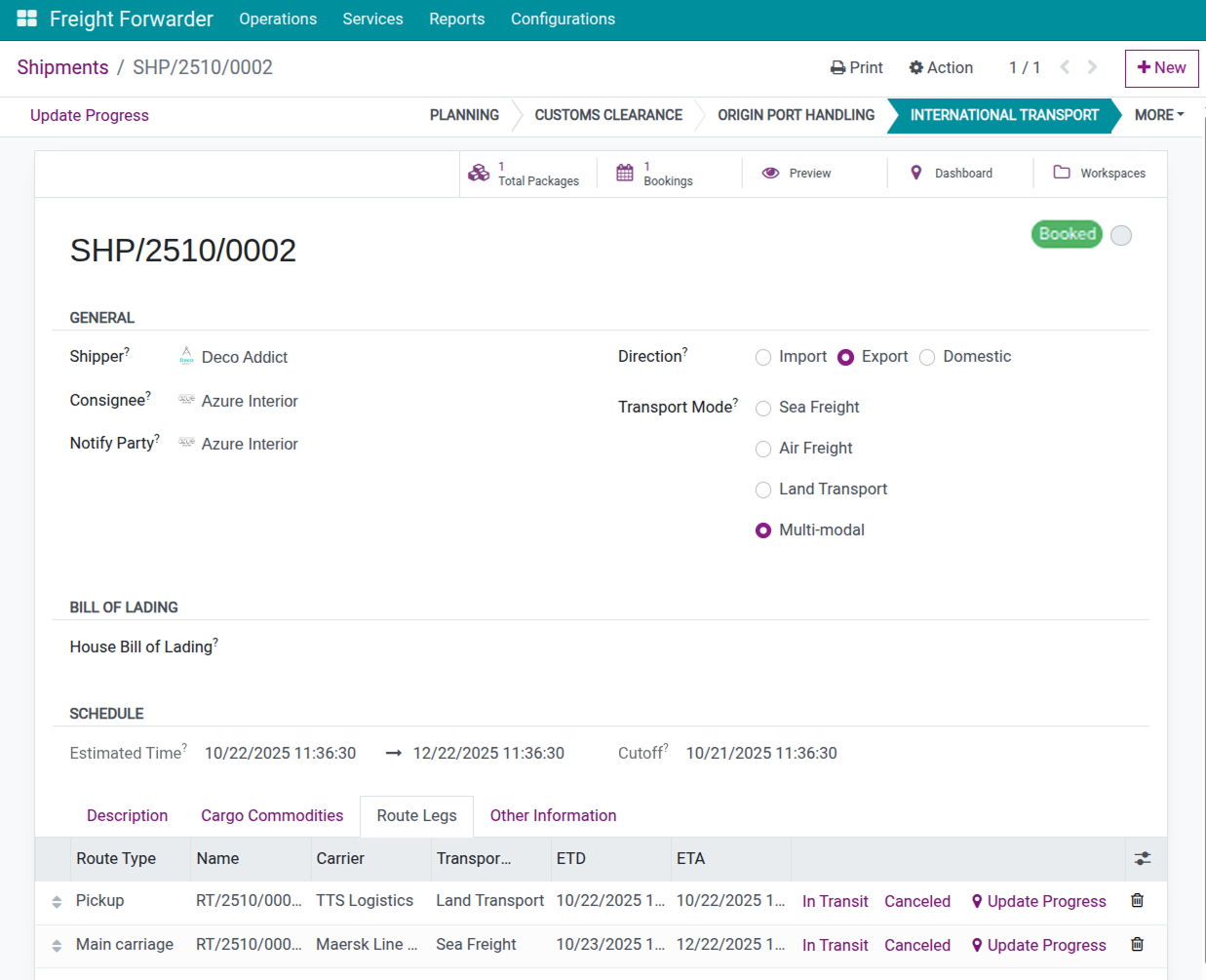Screen dimensions: 1206x980
Task: Switch to the Cargo Commodities tab
Action: point(272,815)
